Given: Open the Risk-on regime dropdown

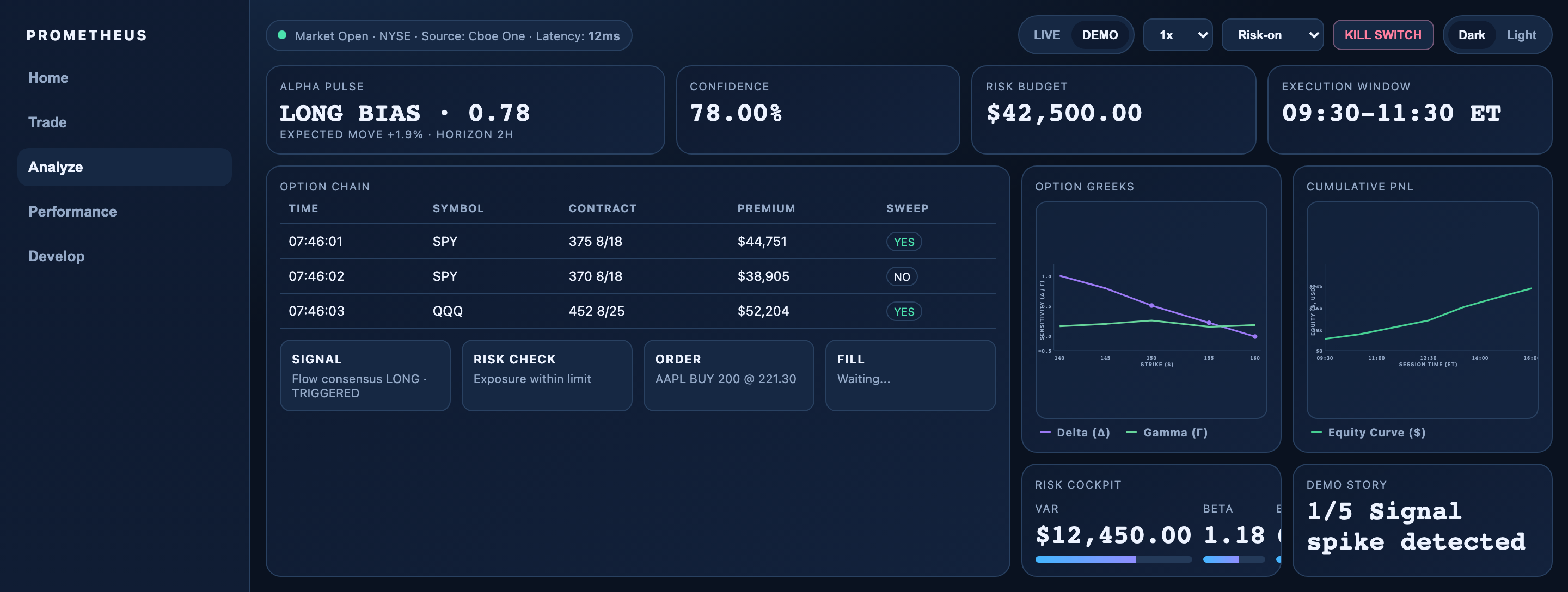Looking at the screenshot, I should 1272,35.
